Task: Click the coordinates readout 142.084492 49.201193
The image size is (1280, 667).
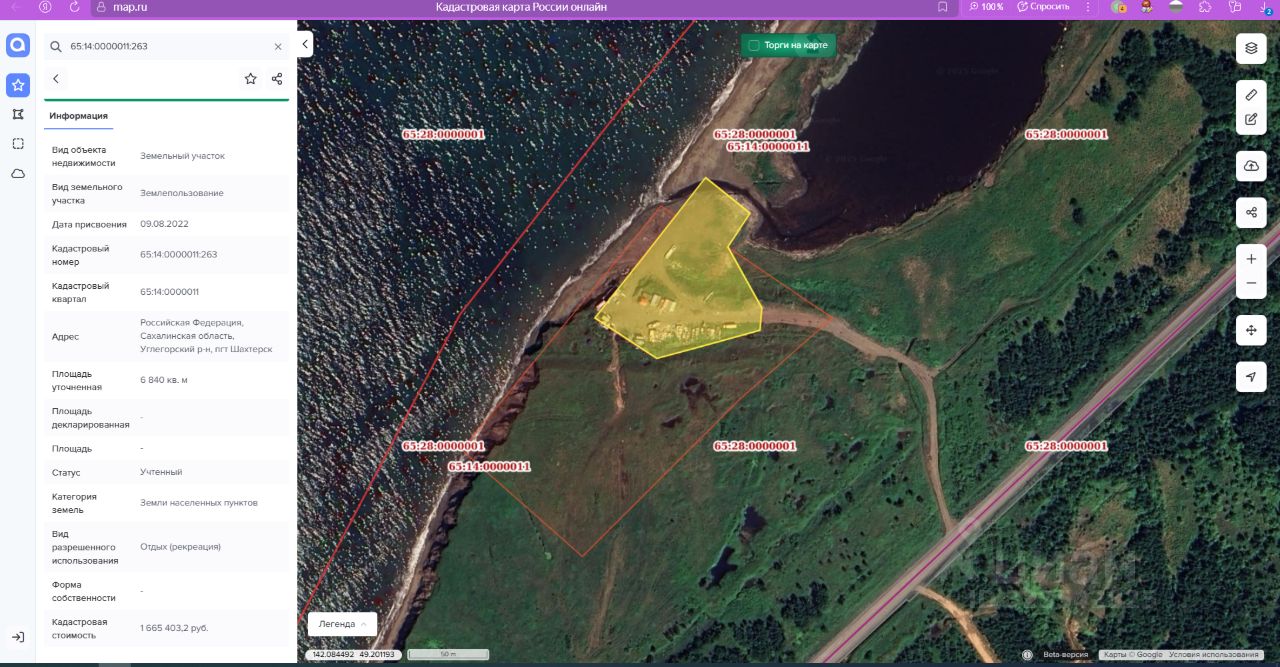Action: (x=354, y=654)
